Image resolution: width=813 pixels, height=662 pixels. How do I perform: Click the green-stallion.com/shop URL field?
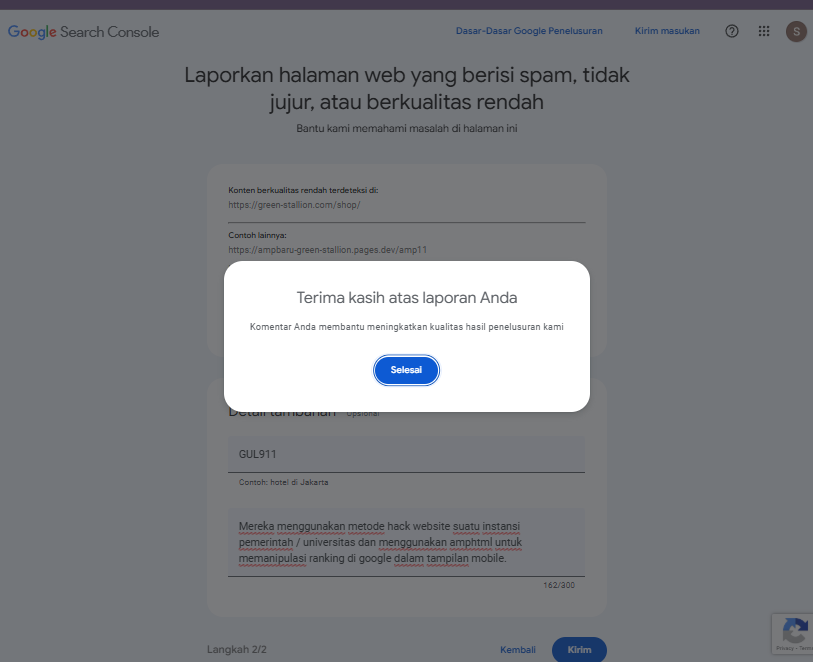(406, 205)
